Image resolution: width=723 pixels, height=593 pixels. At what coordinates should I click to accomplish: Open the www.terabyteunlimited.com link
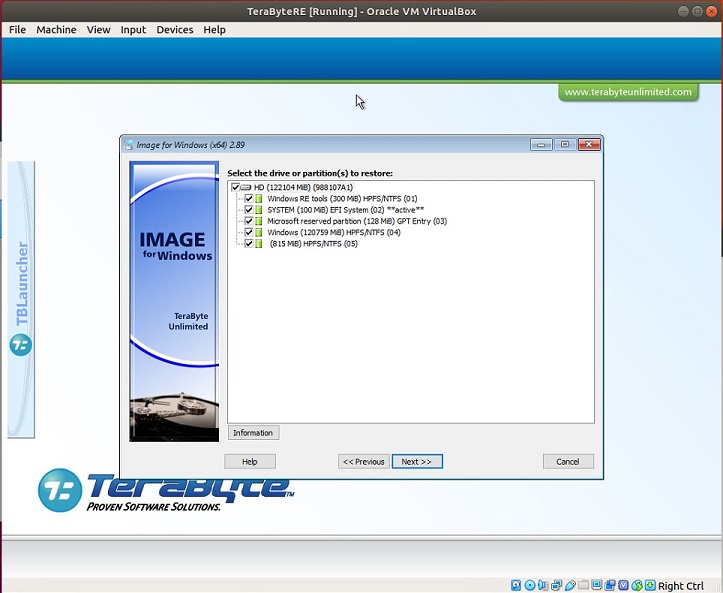click(628, 92)
